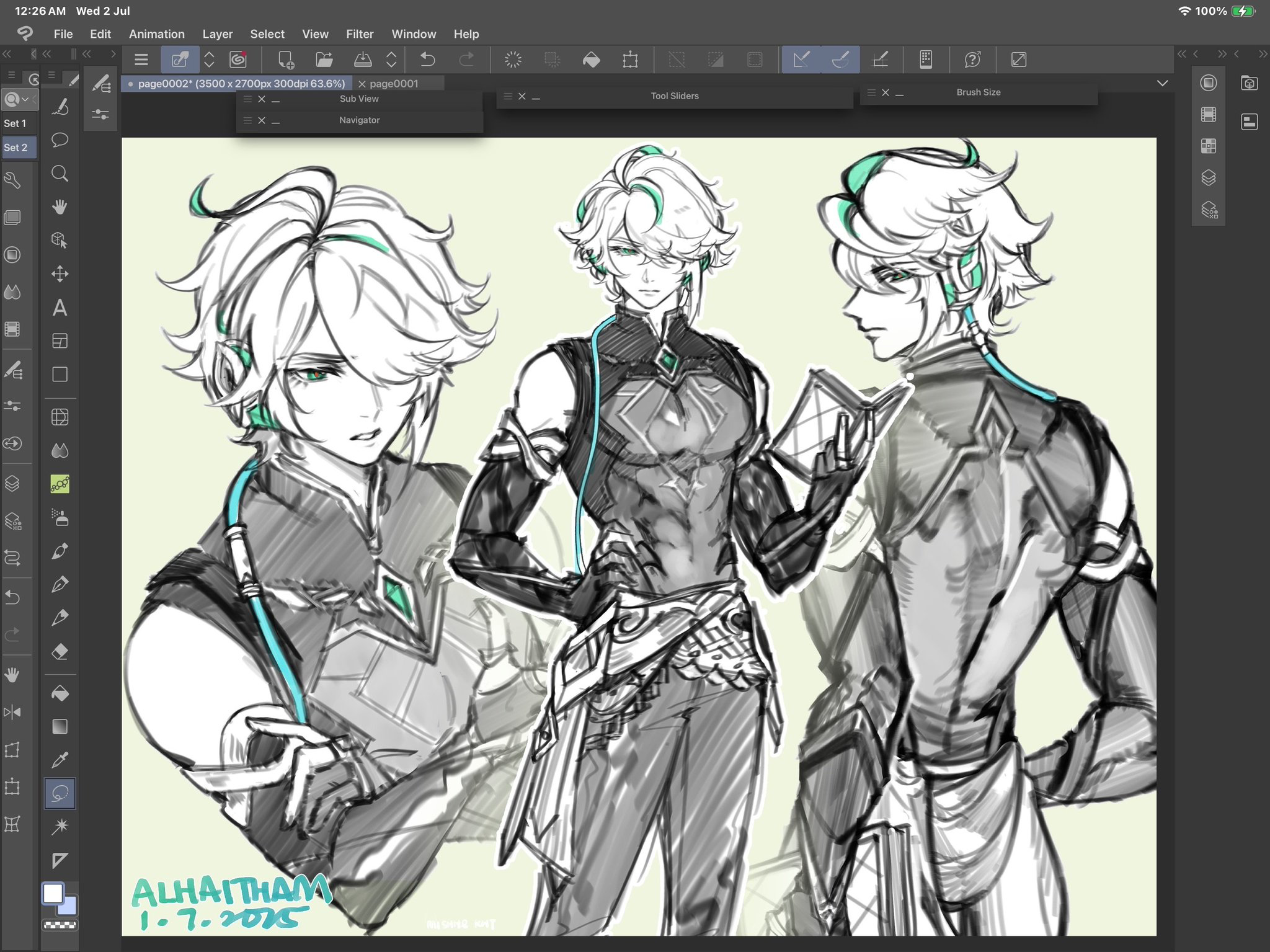
Task: Open the Sub View panel menu lines
Action: point(247,99)
